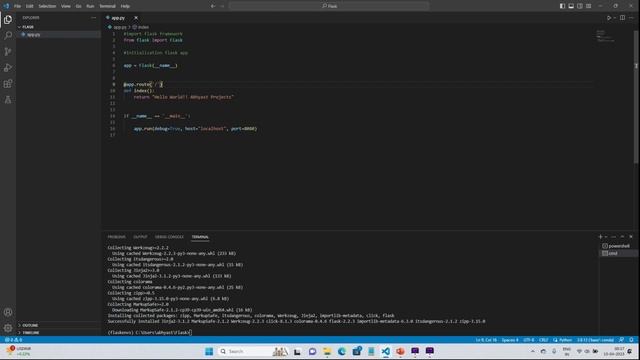Switch to the OUTPUT panel tab
This screenshot has height=360, width=640.
pyautogui.click(x=140, y=237)
